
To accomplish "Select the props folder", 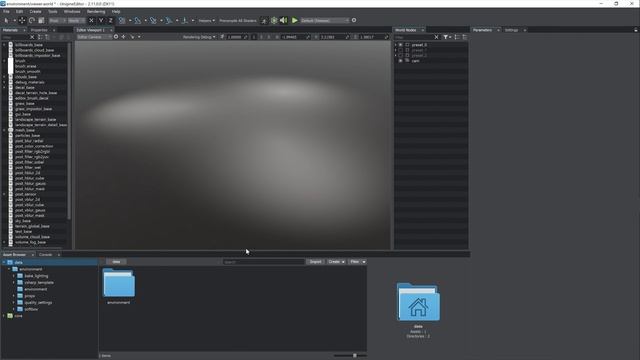I will point(30,296).
